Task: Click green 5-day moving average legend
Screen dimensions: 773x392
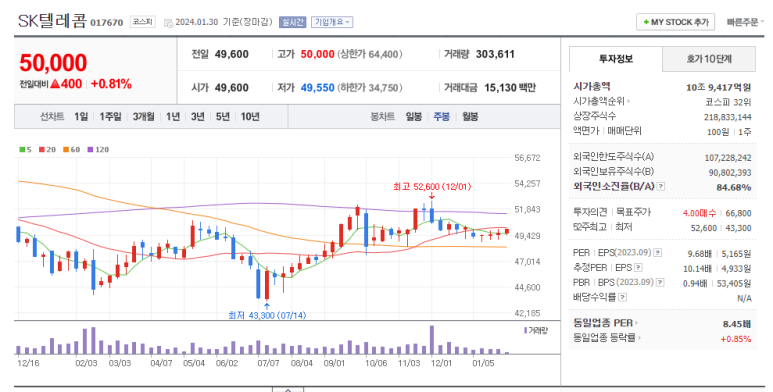Action: click(25, 149)
